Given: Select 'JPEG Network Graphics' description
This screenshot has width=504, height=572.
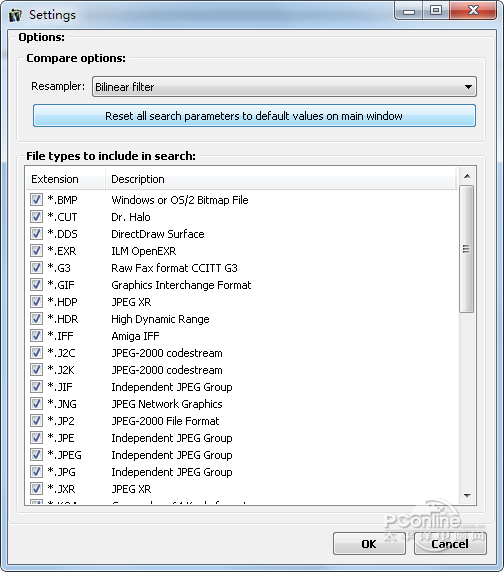Looking at the screenshot, I should [x=167, y=404].
